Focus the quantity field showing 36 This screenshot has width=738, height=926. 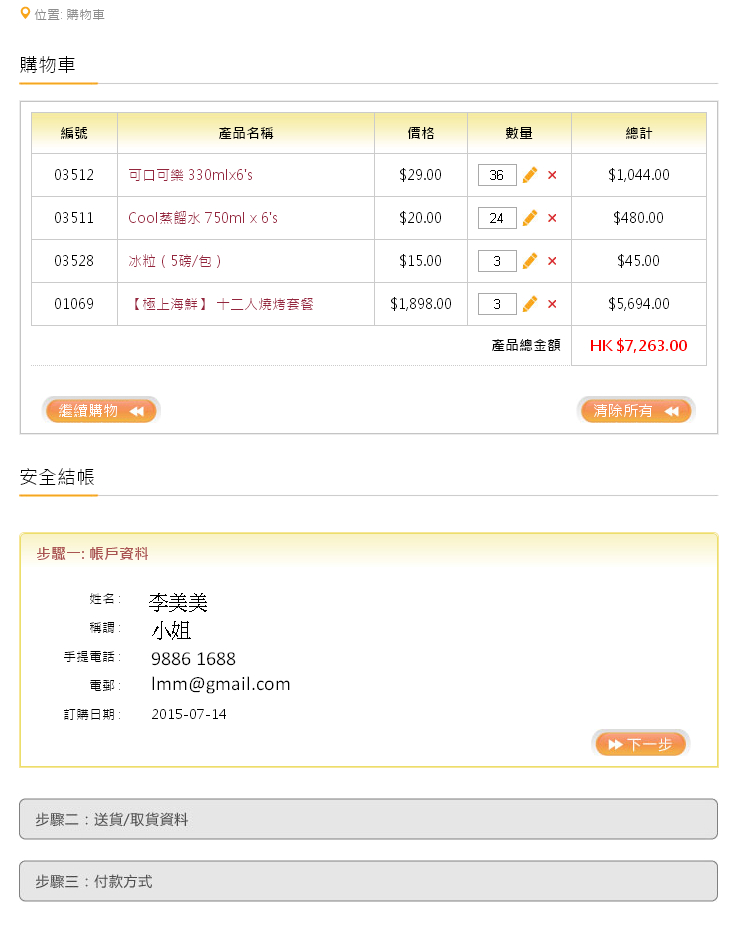pyautogui.click(x=497, y=175)
